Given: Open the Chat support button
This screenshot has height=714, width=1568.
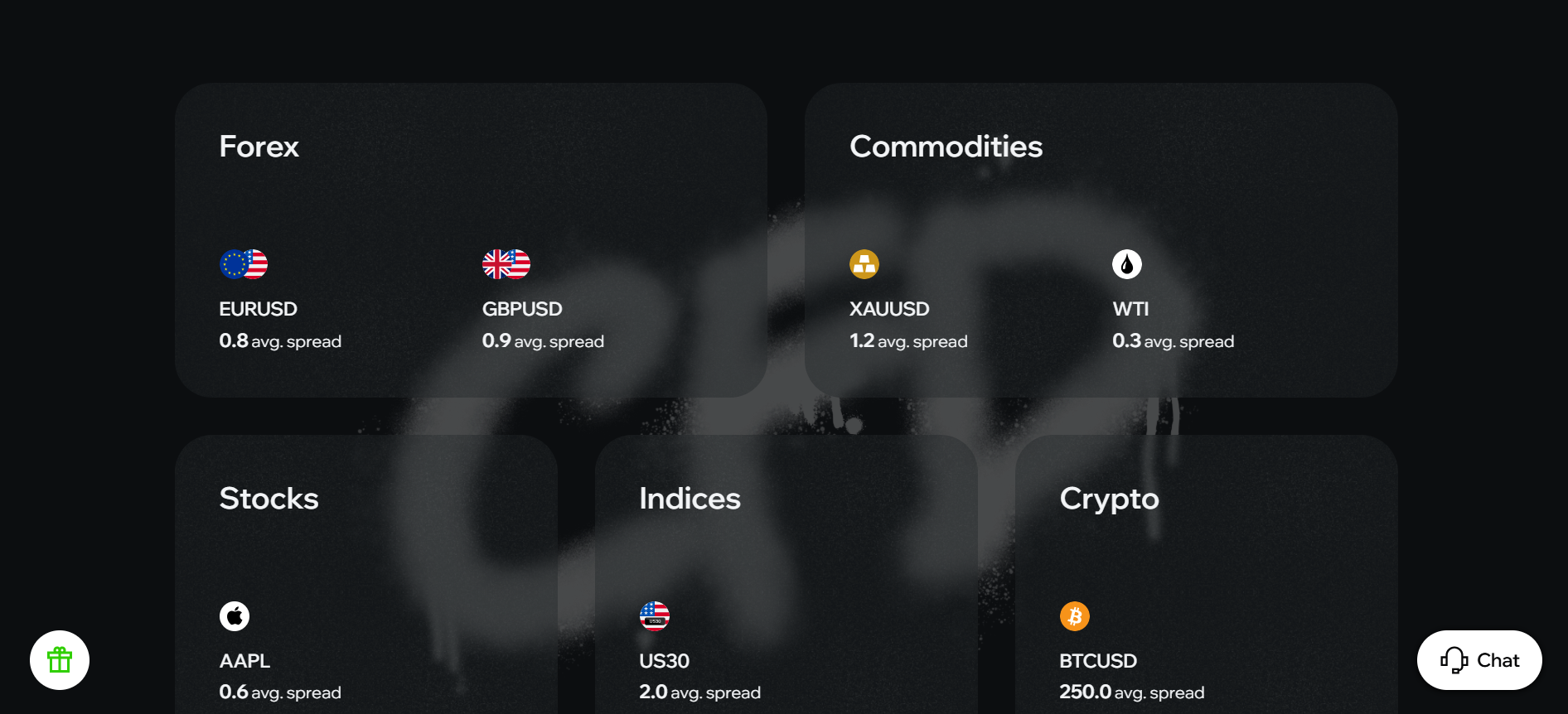Looking at the screenshot, I should click(1479, 660).
